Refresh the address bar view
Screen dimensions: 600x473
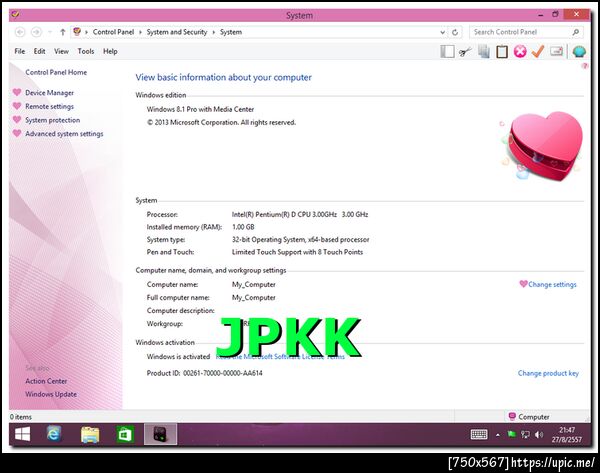click(x=455, y=32)
